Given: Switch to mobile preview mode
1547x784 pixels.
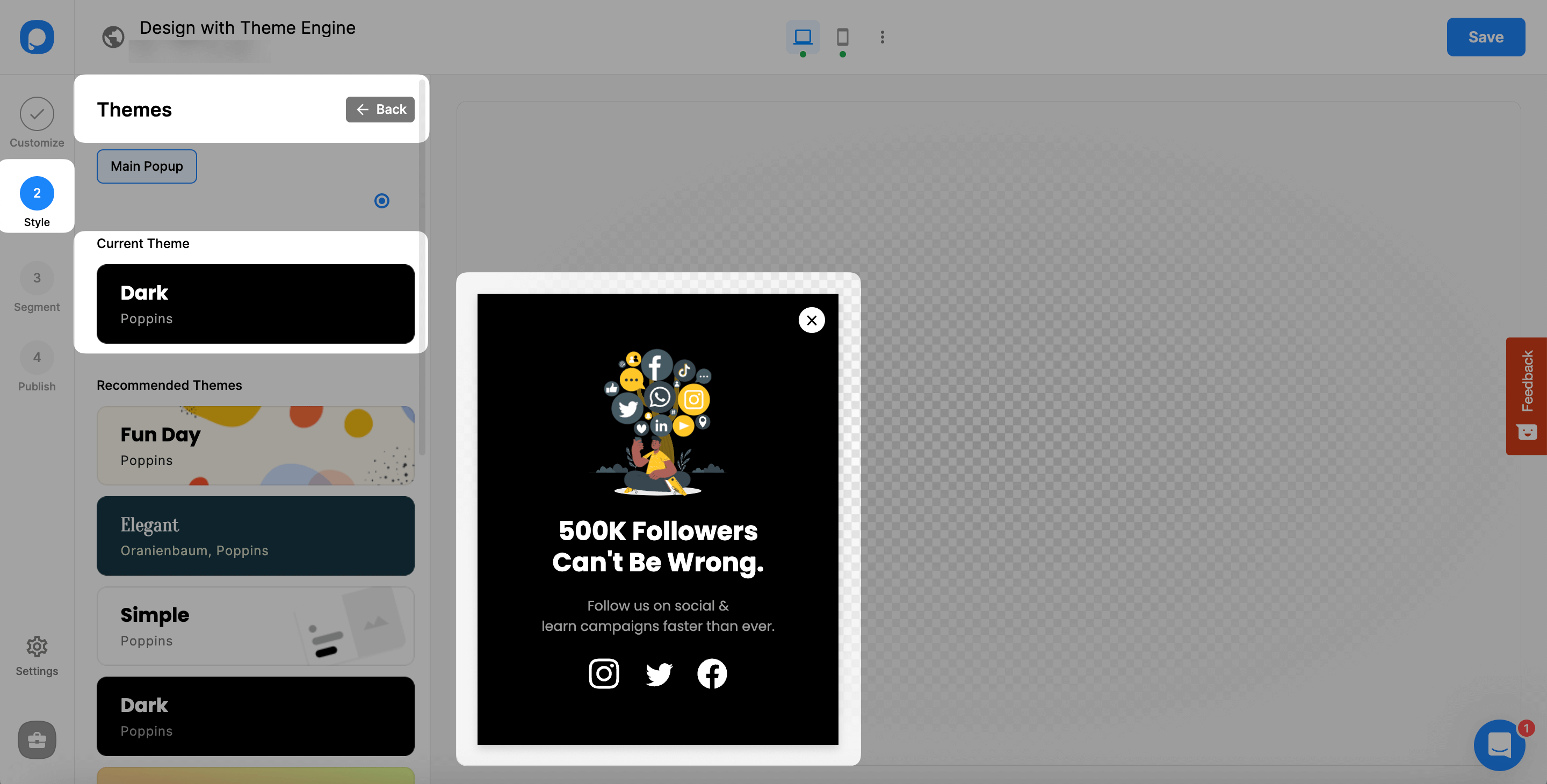Looking at the screenshot, I should click(842, 37).
